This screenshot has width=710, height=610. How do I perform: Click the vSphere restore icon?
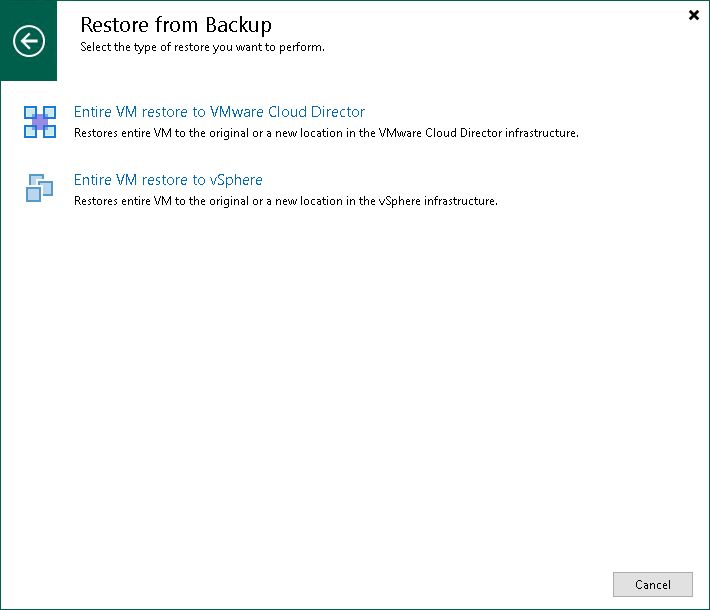click(x=40, y=189)
